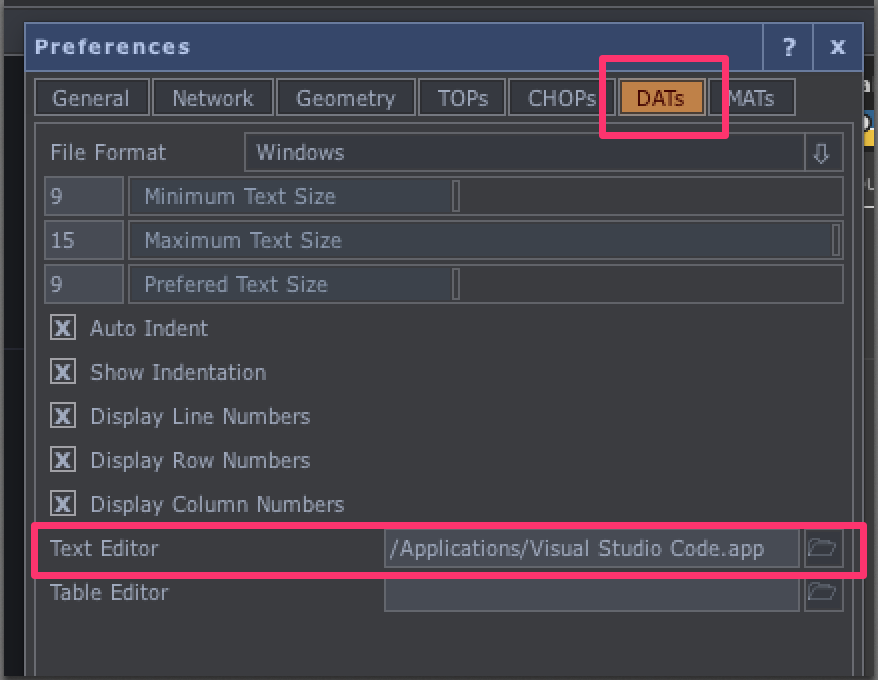Click the Minimum Text Size slider

(x=485, y=197)
